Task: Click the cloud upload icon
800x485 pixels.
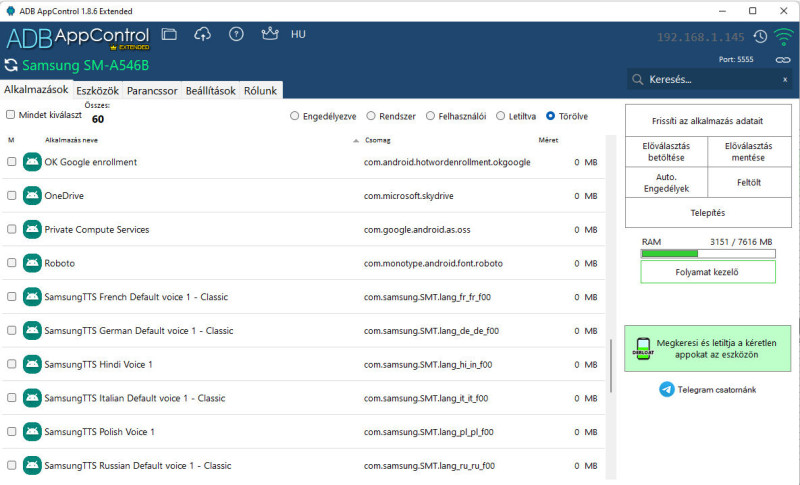Action: pos(203,34)
